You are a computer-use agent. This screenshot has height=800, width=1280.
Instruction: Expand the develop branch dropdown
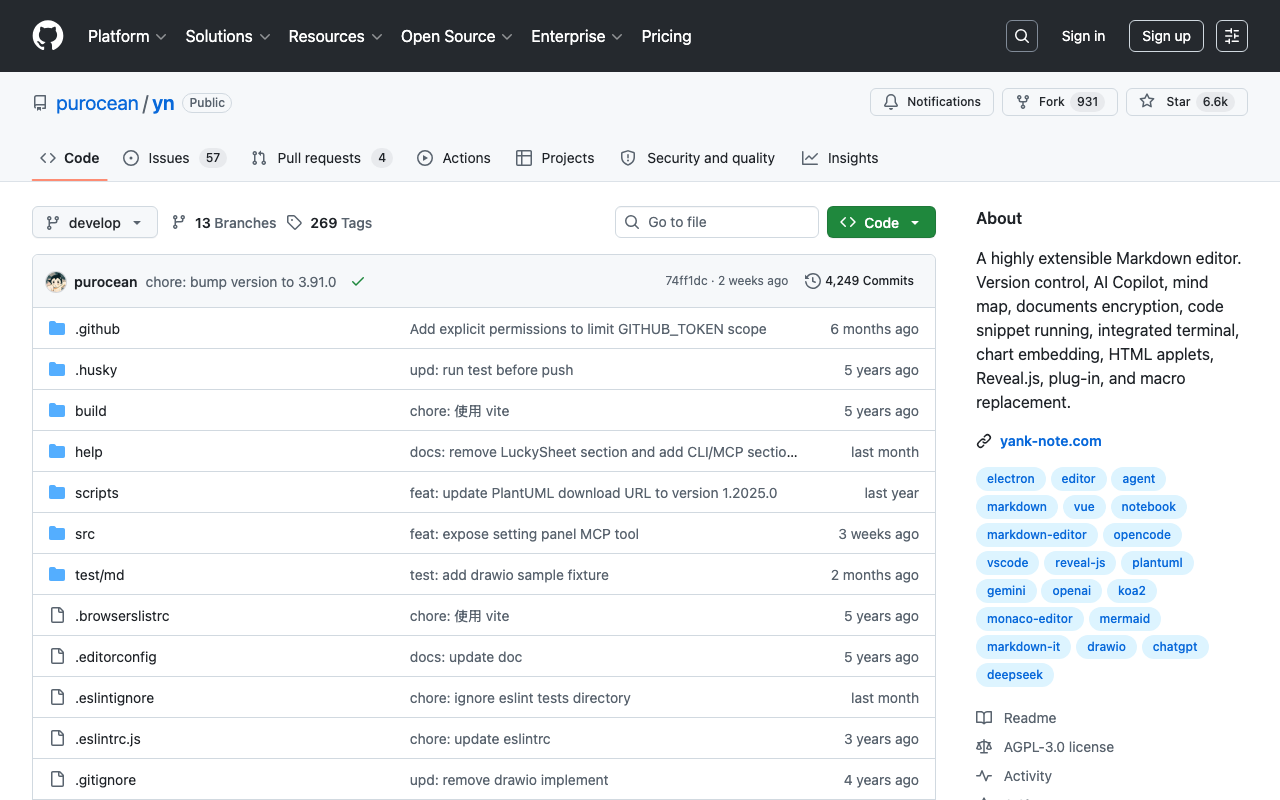[95, 222]
